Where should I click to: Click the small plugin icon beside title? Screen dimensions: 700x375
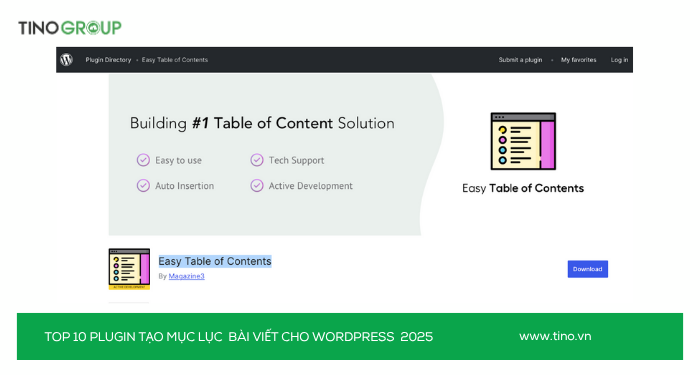(129, 269)
